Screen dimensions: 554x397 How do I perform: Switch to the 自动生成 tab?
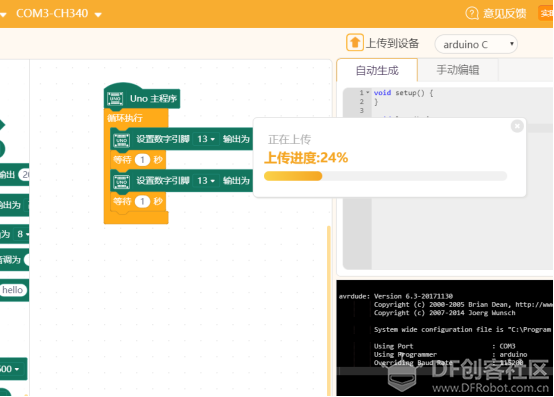(377, 70)
